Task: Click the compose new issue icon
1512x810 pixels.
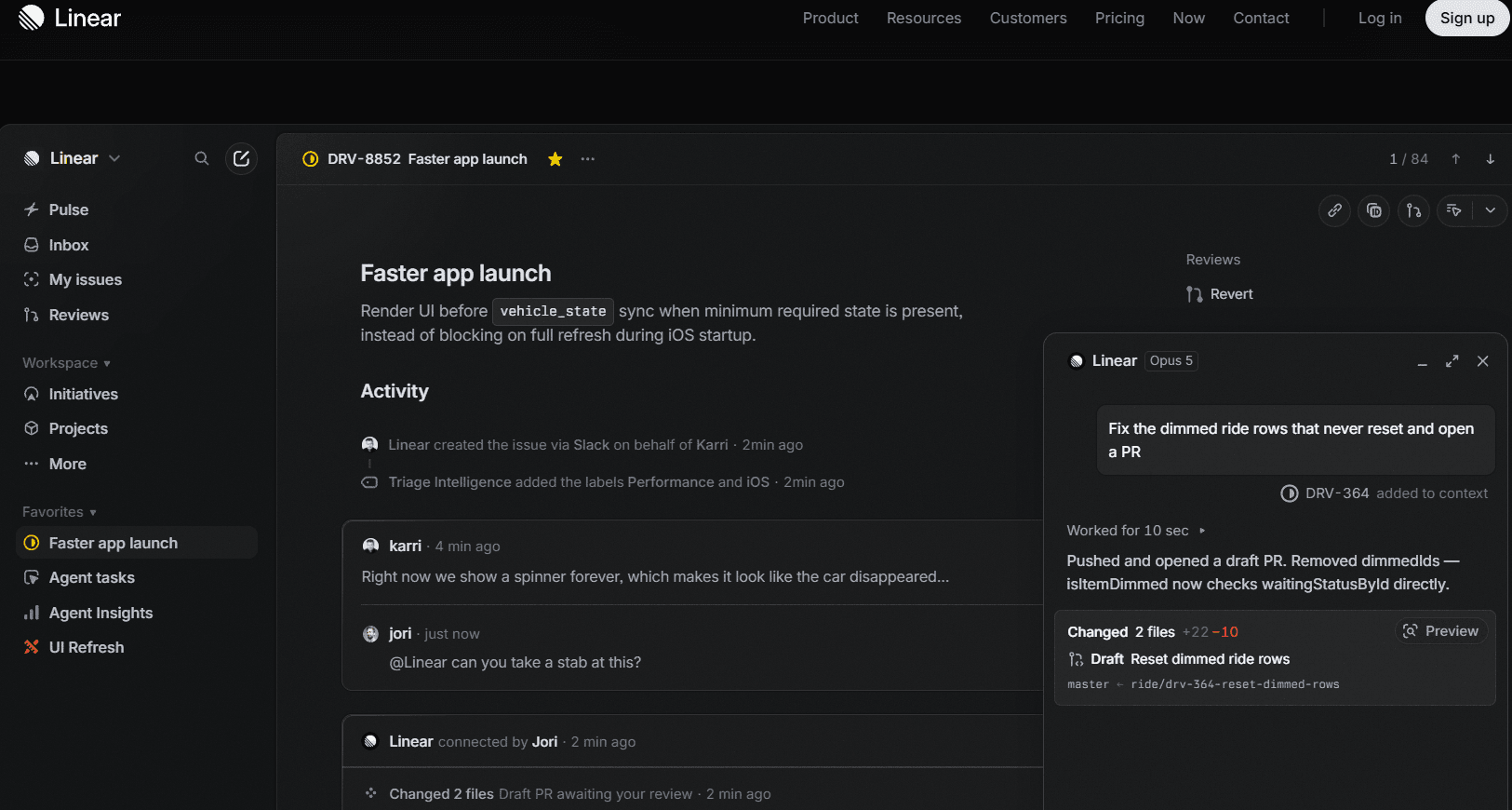Action: point(241,158)
